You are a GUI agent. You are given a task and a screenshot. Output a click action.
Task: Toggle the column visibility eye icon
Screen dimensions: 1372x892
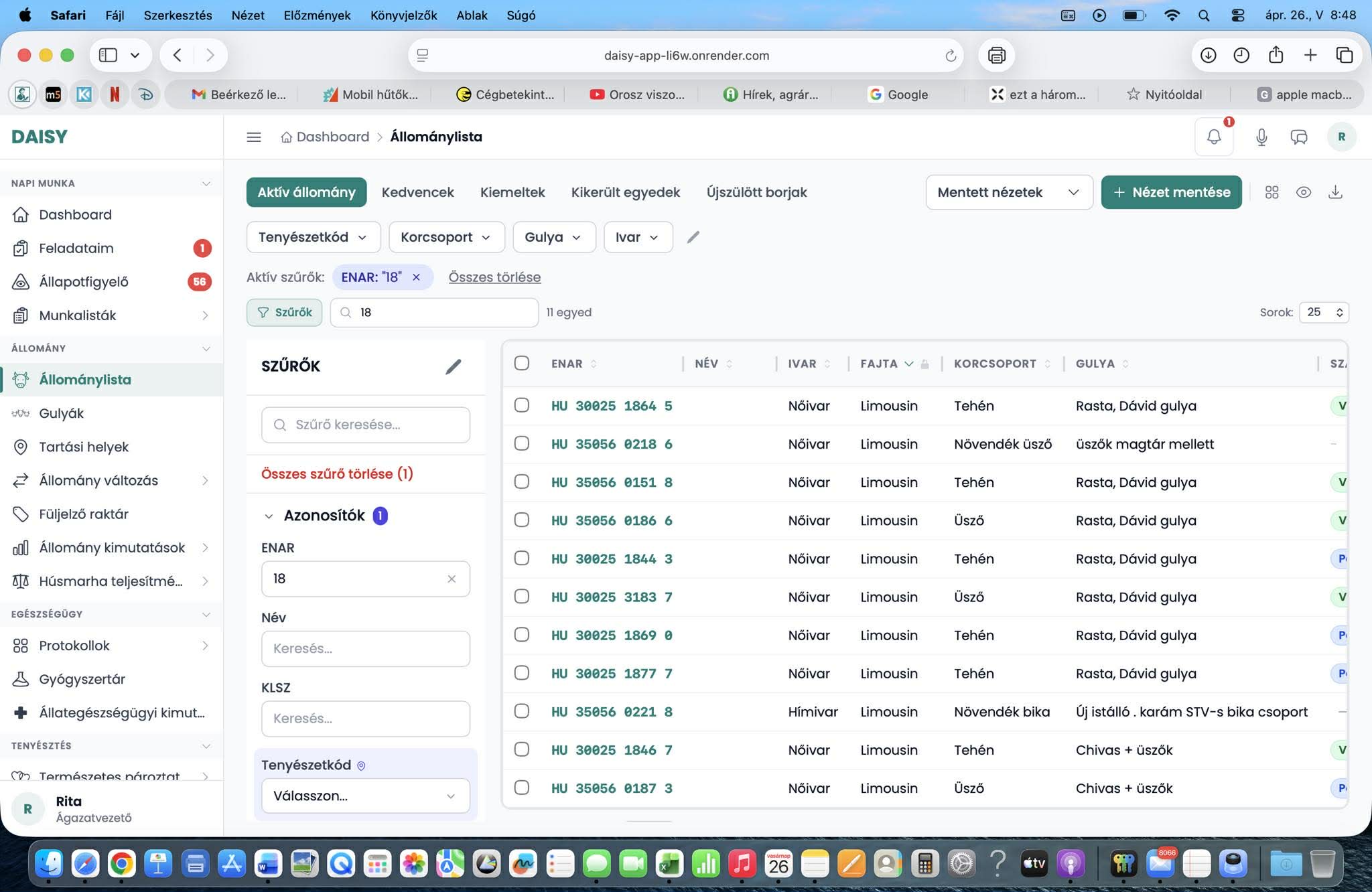click(1303, 192)
